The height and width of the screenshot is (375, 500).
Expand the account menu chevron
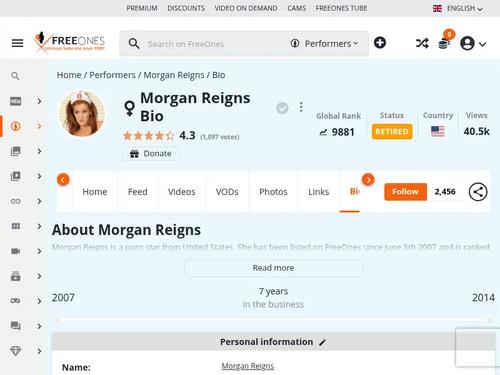(482, 44)
